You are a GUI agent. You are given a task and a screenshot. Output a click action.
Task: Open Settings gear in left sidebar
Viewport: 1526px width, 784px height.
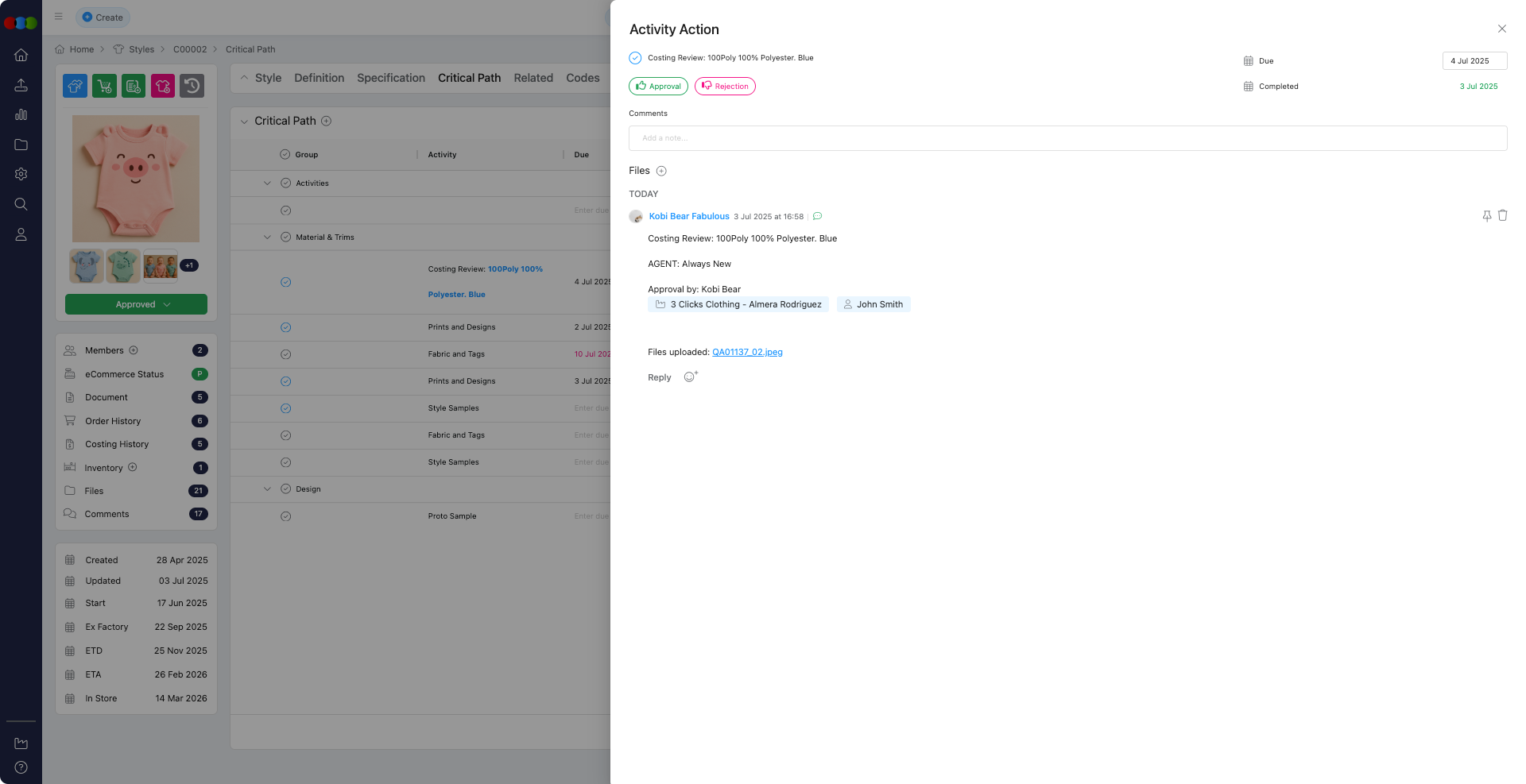coord(21,174)
